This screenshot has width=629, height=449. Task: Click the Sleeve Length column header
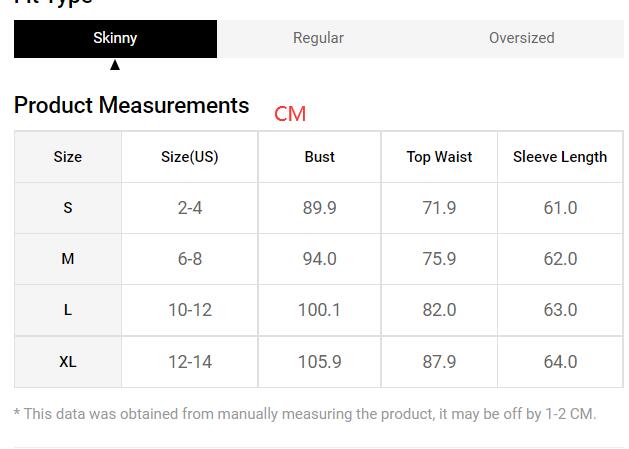pyautogui.click(x=560, y=156)
